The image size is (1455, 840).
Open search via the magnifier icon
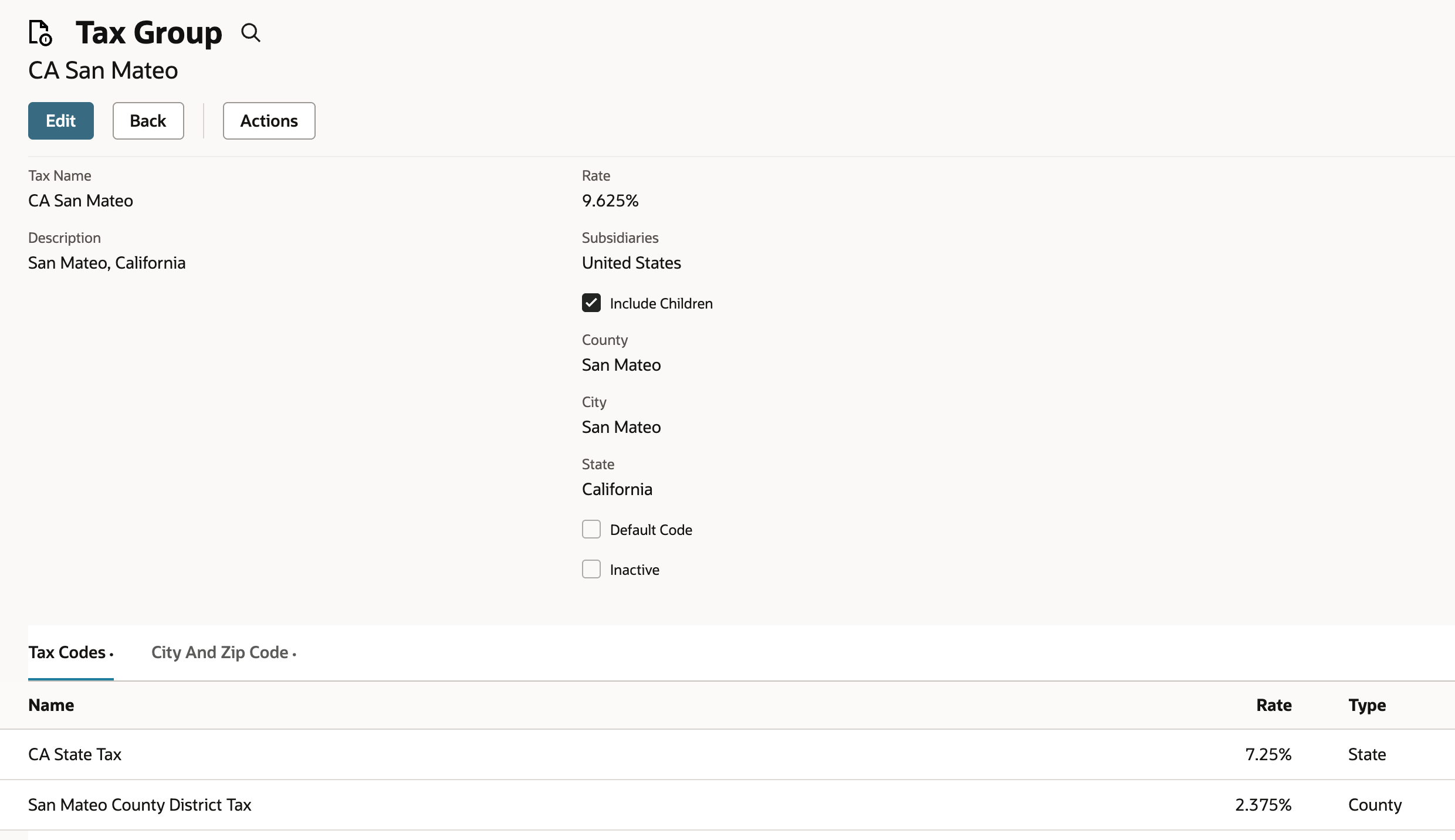(251, 33)
